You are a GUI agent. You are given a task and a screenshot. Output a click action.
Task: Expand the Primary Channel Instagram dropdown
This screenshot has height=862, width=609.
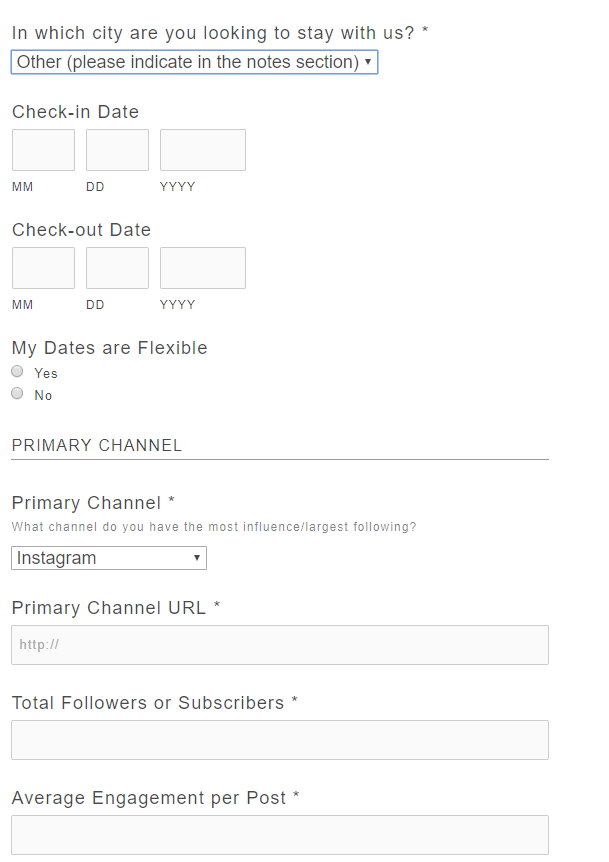point(108,558)
